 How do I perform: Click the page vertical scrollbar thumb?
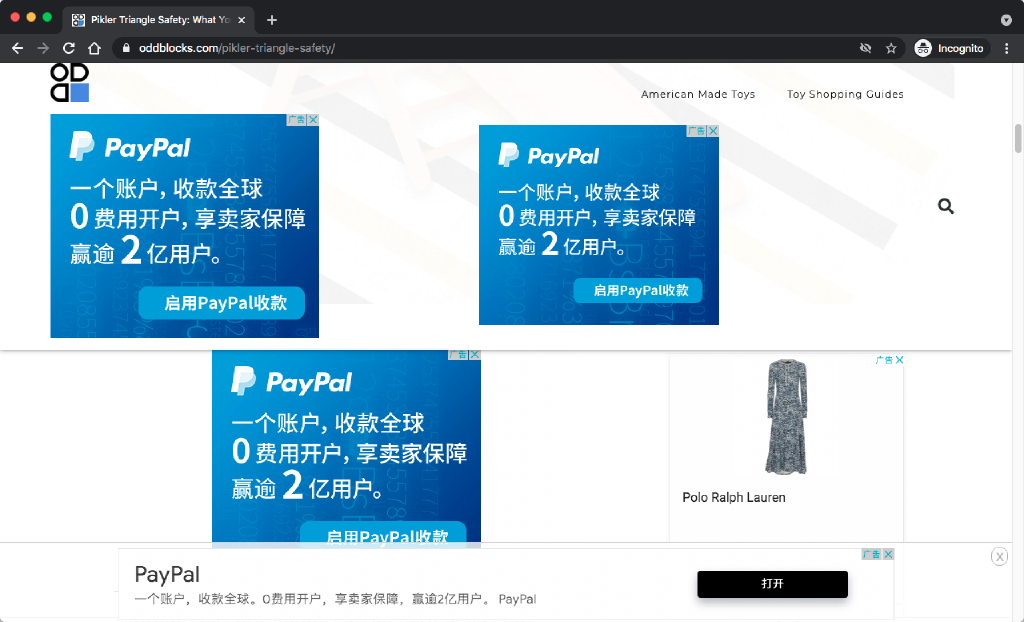[1017, 138]
